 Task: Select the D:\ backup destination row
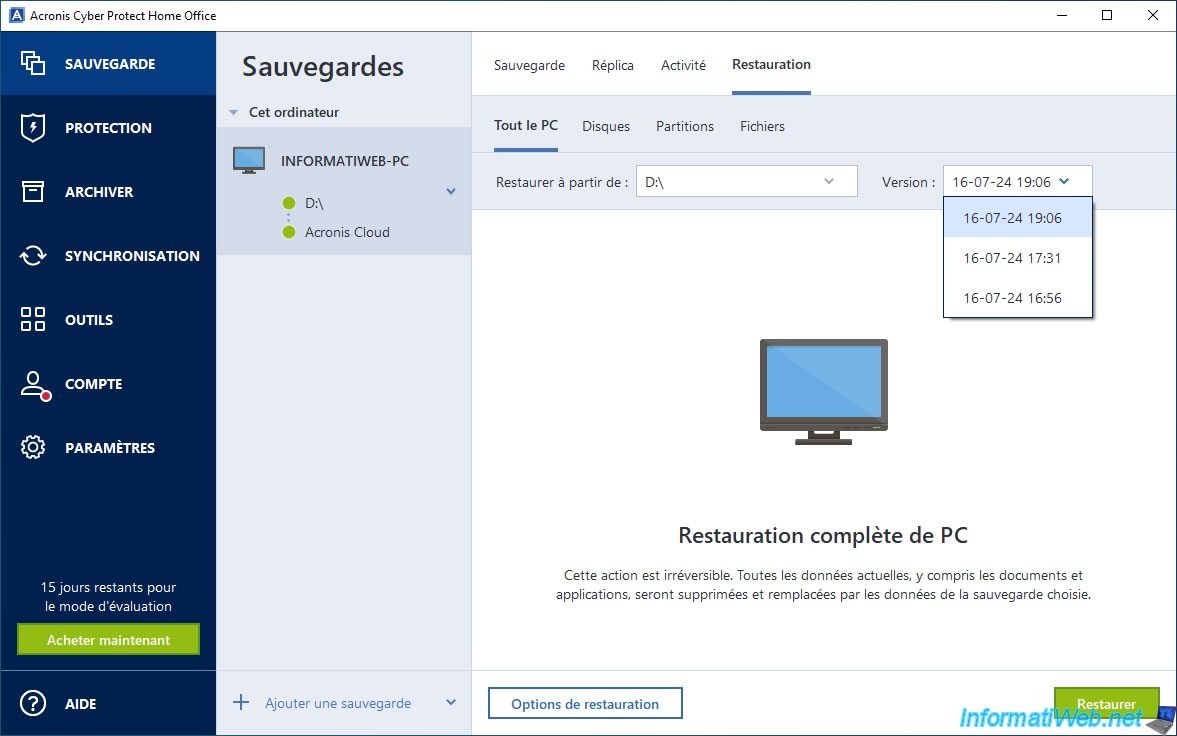pos(314,203)
